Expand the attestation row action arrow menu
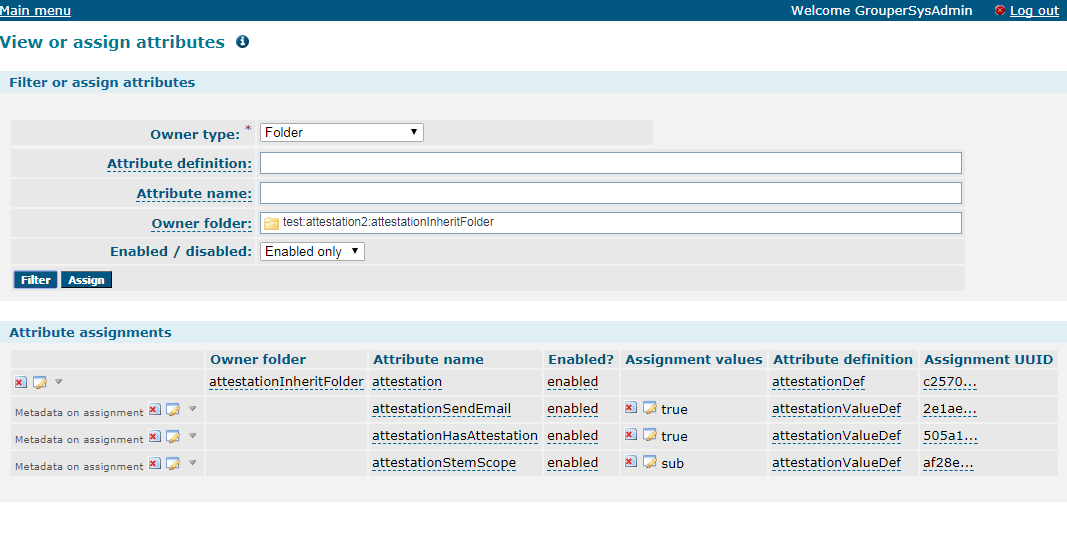1067x533 pixels. pos(59,382)
